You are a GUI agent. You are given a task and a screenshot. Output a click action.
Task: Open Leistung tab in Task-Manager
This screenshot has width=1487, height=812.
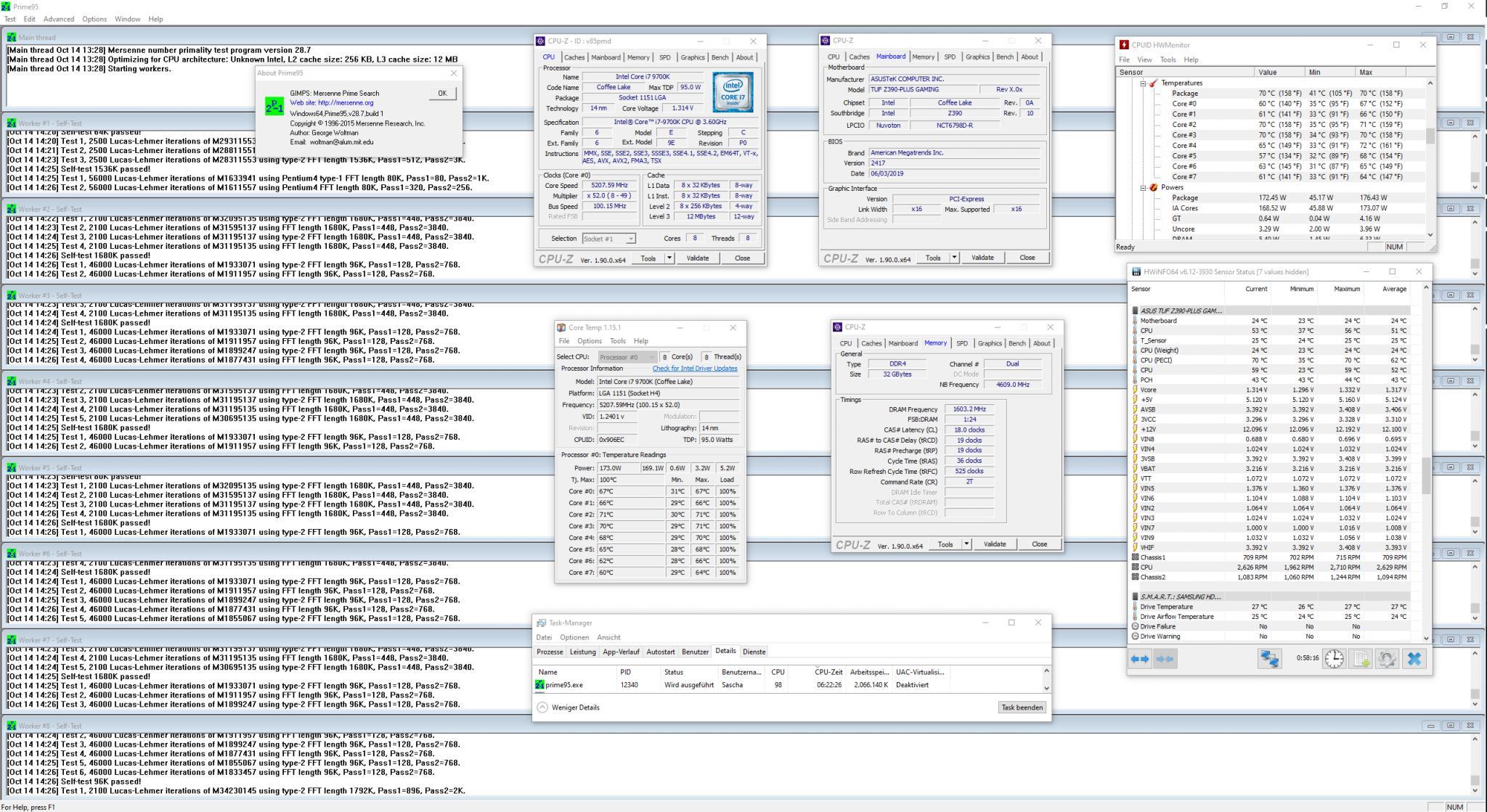pos(582,652)
